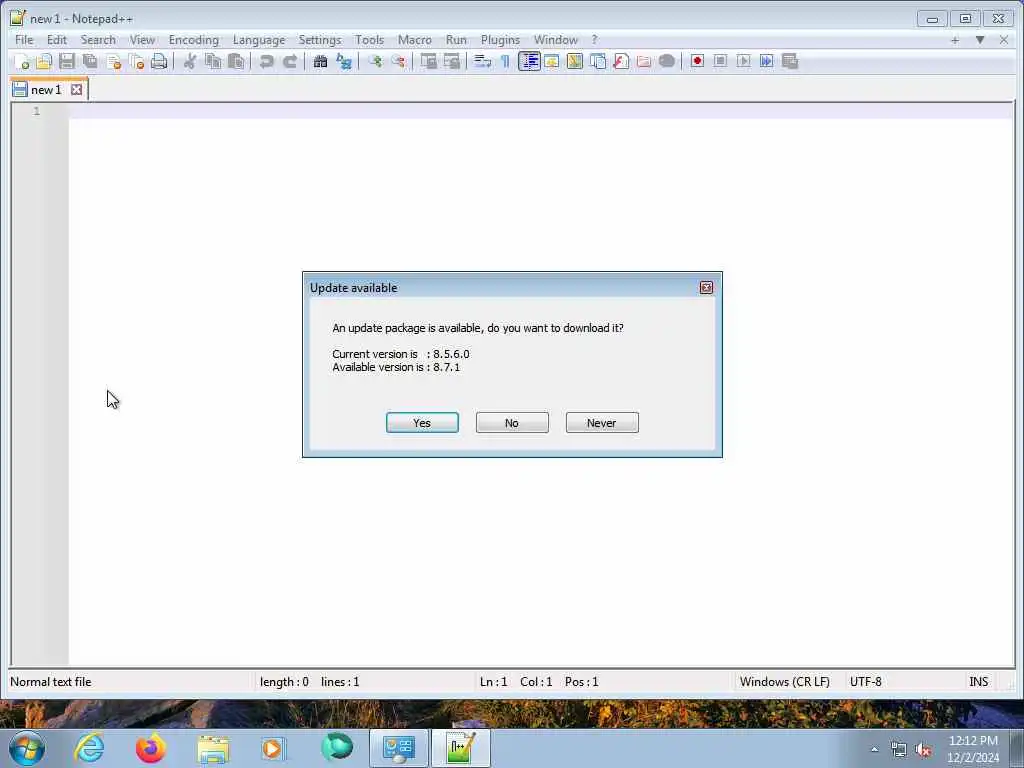Viewport: 1024px width, 768px height.
Task: Click the Macro Playback icon
Action: (744, 61)
